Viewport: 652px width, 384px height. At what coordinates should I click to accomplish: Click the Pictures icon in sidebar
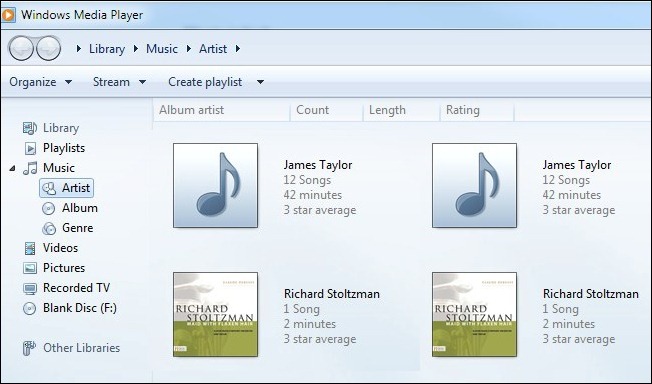coord(30,268)
